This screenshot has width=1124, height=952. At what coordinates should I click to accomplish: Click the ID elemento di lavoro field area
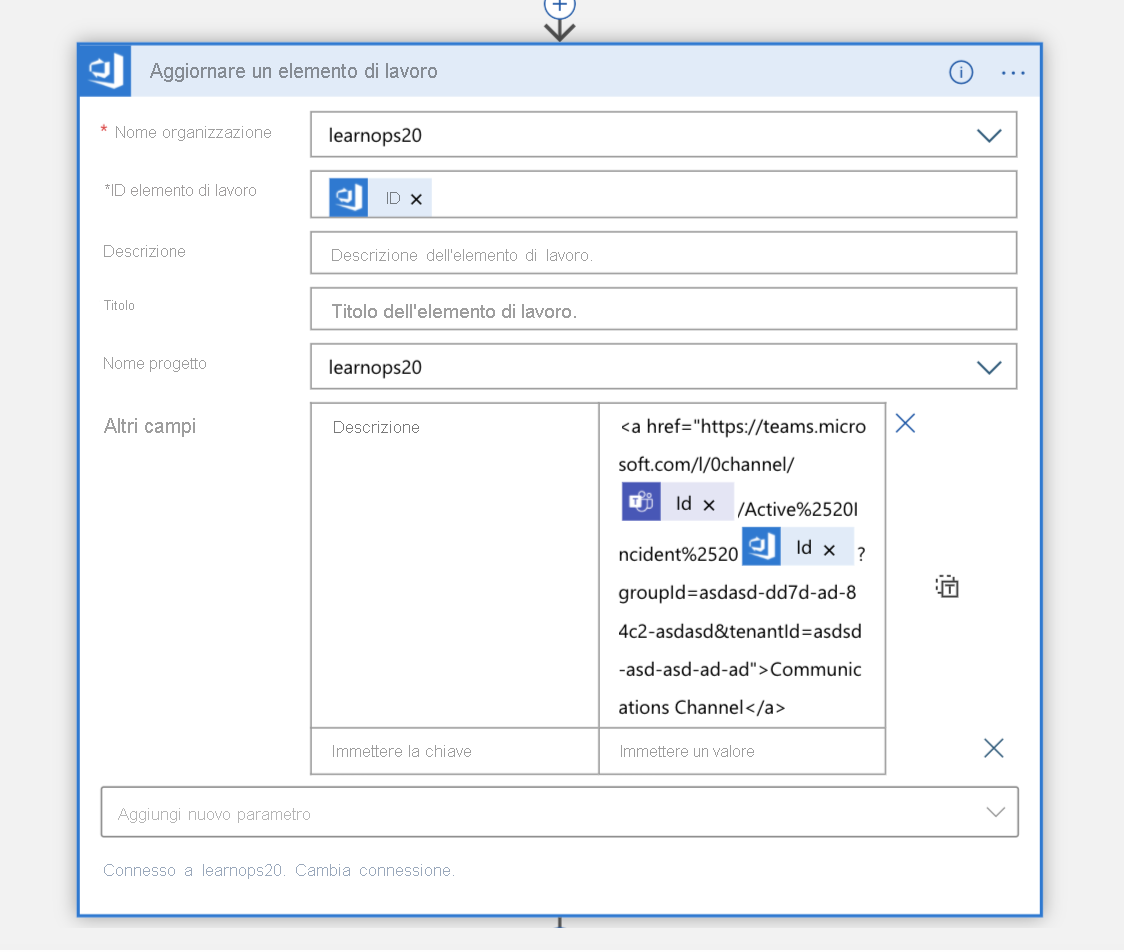663,194
